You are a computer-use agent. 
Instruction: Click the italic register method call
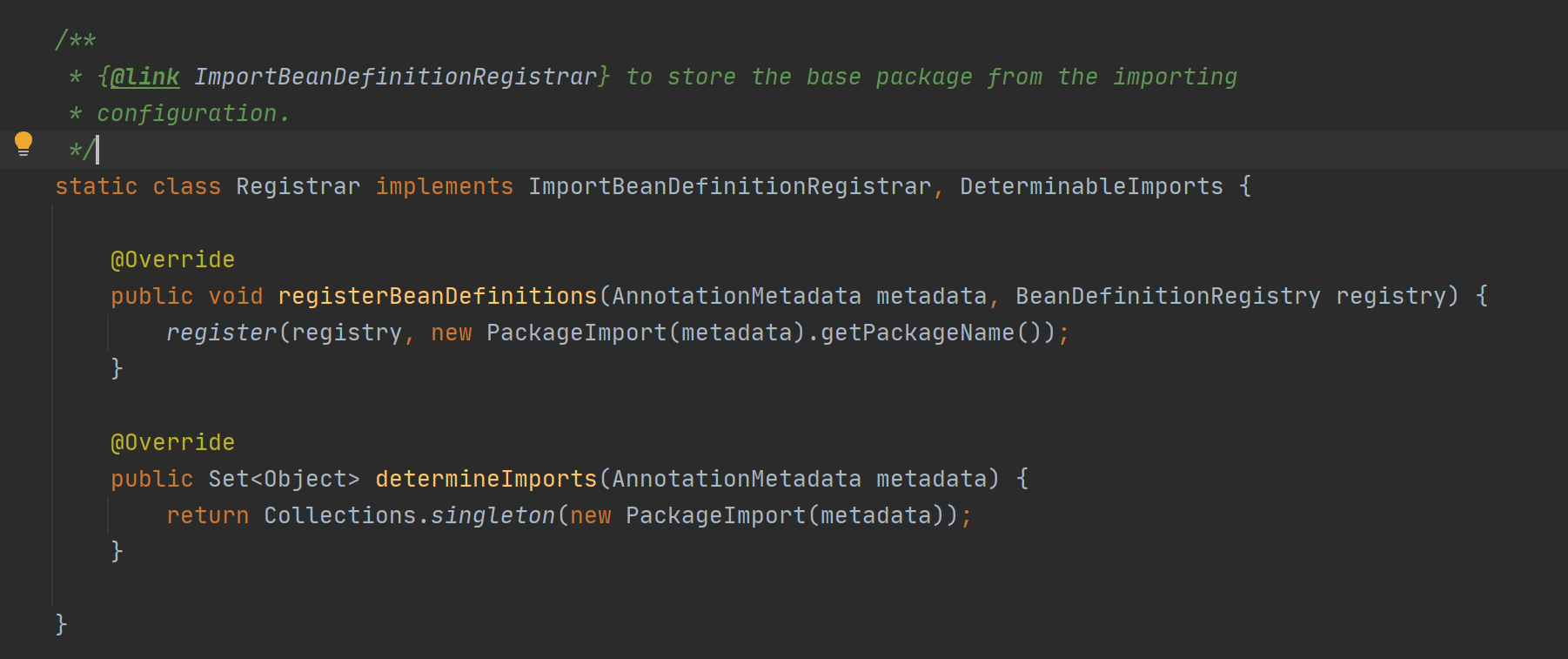(x=221, y=333)
